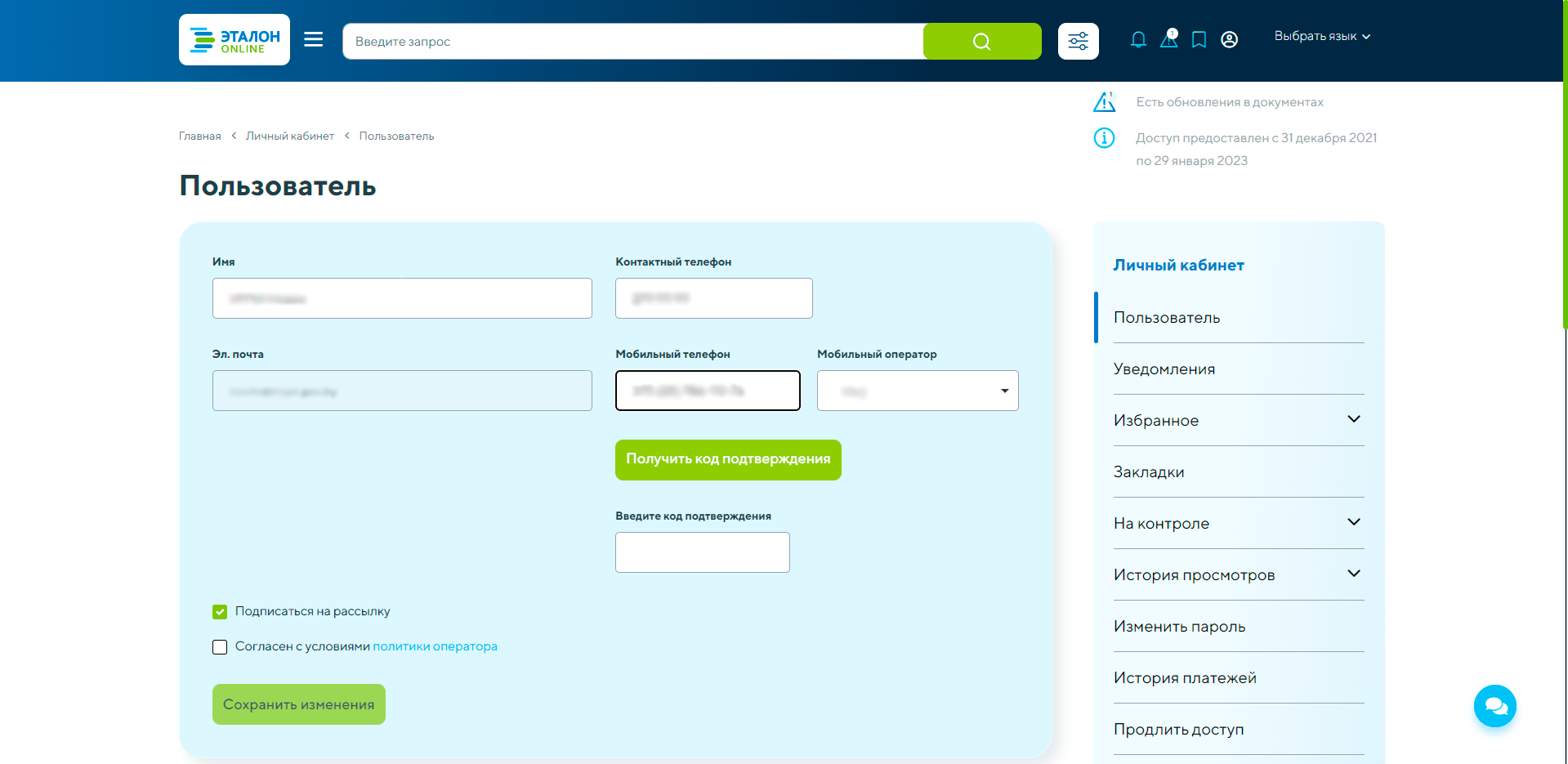This screenshot has width=1568, height=764.
Task: Click the Контактный телефон field
Action: pos(714,298)
